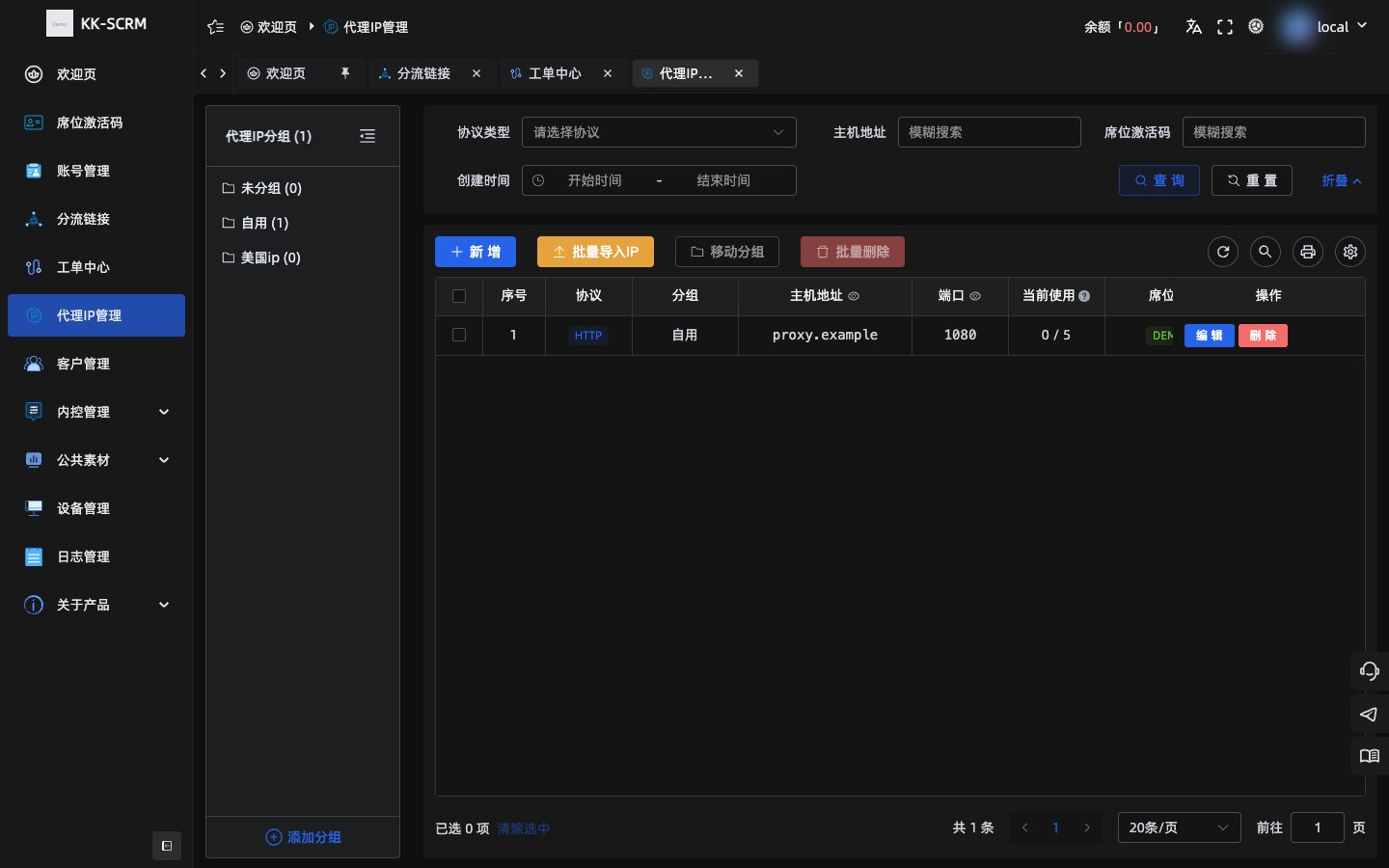Close the 工单中心 tab
The image size is (1389, 868).
[608, 73]
